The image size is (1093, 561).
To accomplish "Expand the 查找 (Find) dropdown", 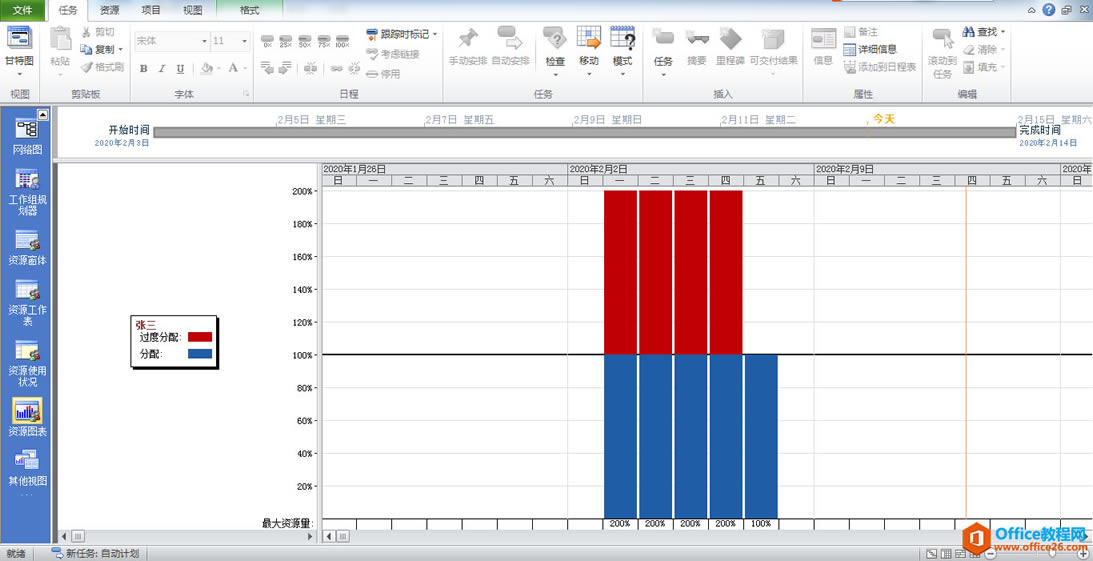I will tap(1003, 32).
